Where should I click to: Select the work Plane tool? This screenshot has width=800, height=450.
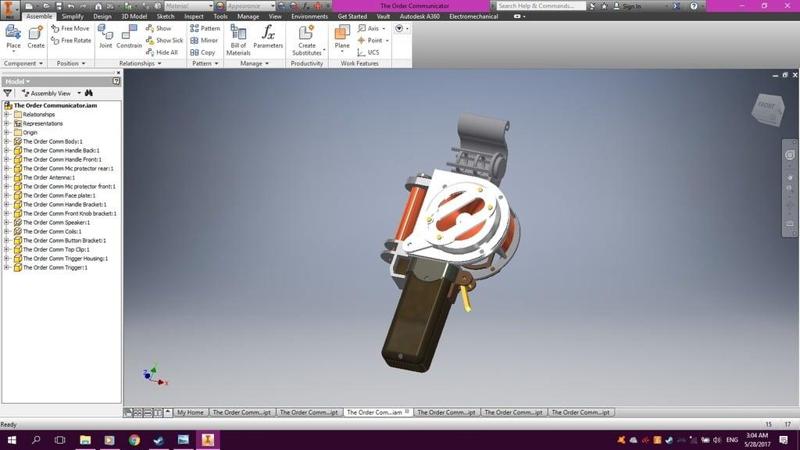[x=342, y=37]
